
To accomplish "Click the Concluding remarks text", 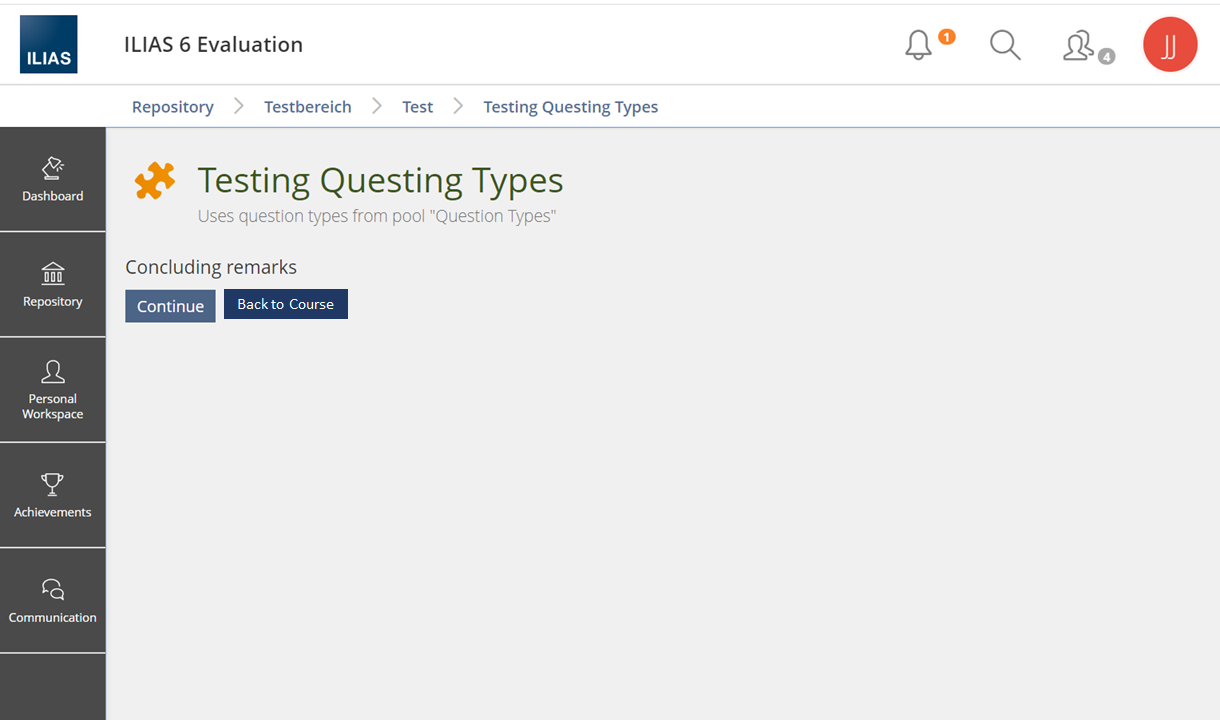I will coord(211,267).
